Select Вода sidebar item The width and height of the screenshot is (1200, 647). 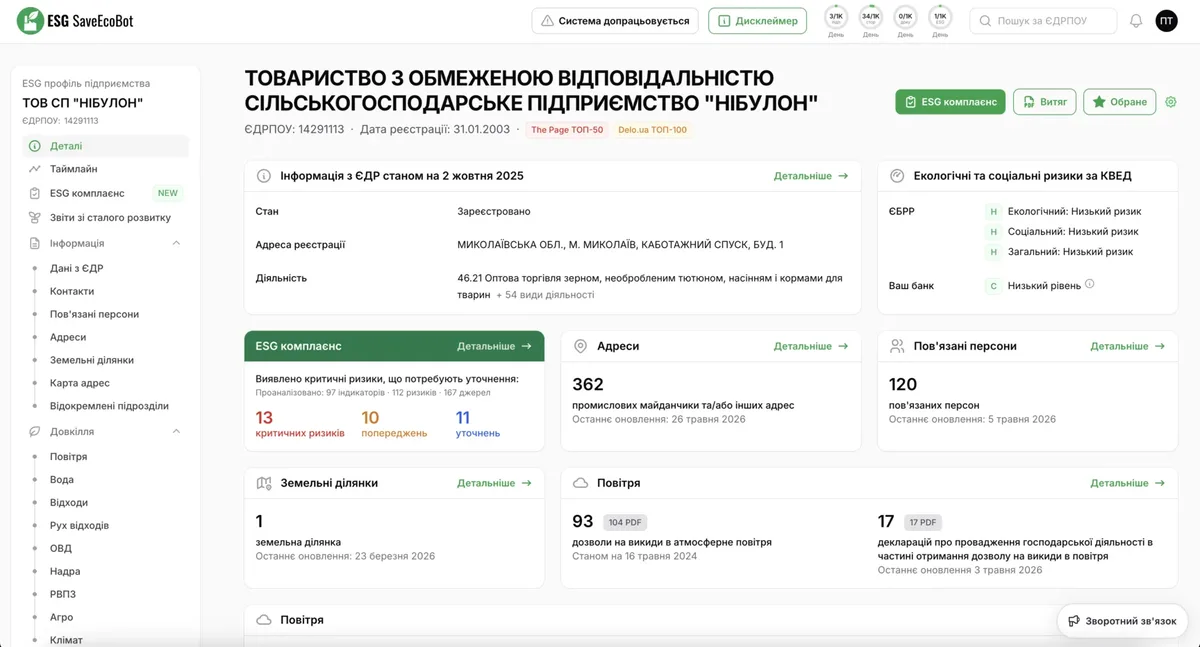pos(62,480)
